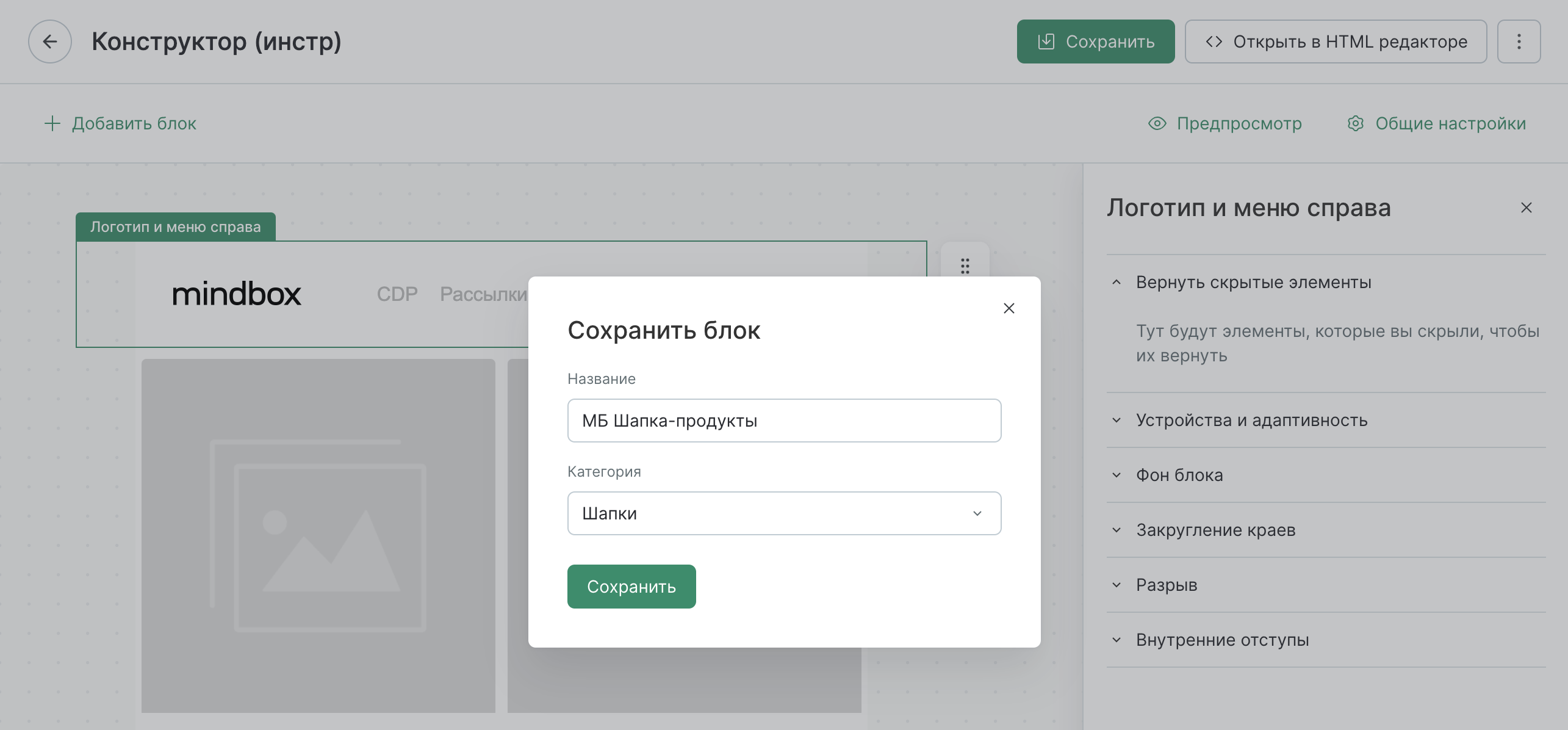The height and width of the screenshot is (730, 1568).
Task: Click the back arrow button
Action: [50, 42]
